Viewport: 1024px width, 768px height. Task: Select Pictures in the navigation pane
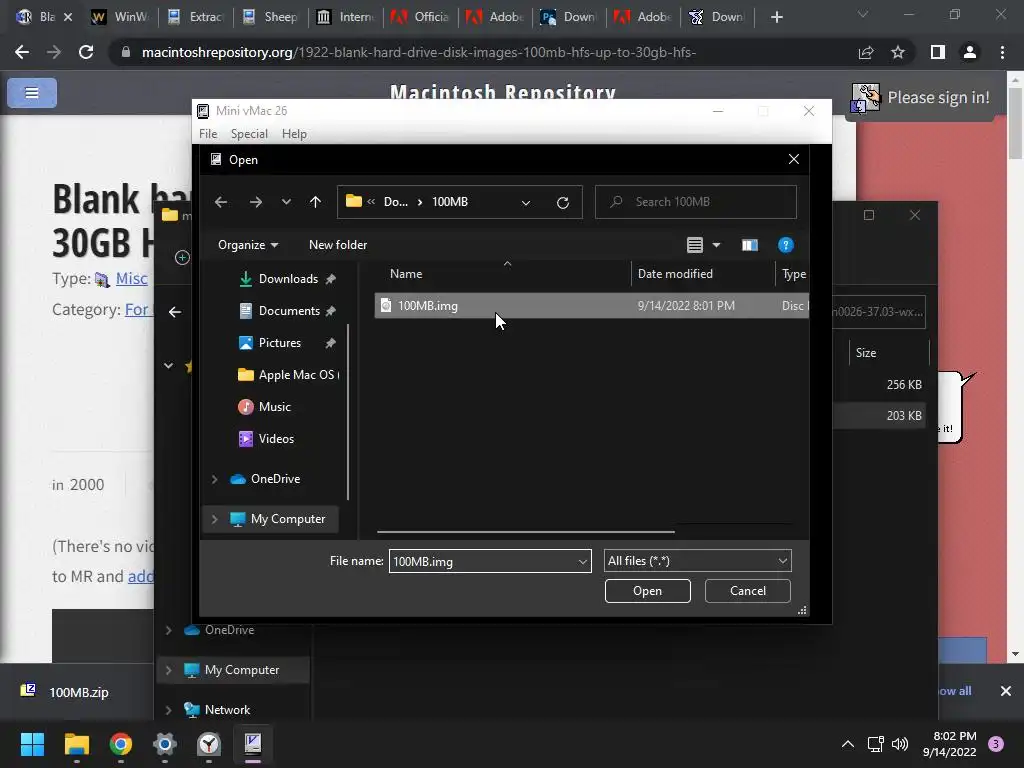[280, 343]
